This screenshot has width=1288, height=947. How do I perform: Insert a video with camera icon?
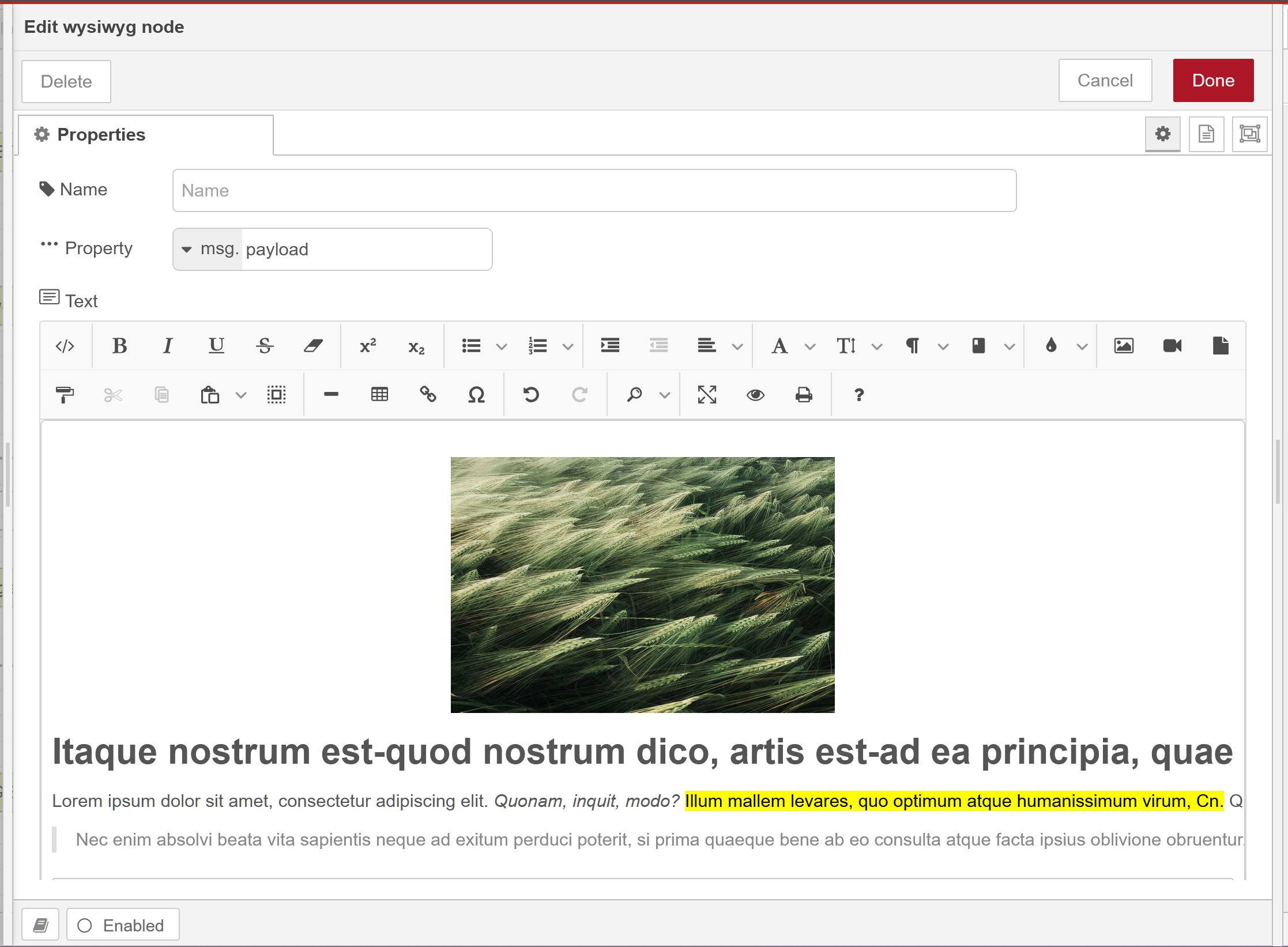pyautogui.click(x=1172, y=346)
